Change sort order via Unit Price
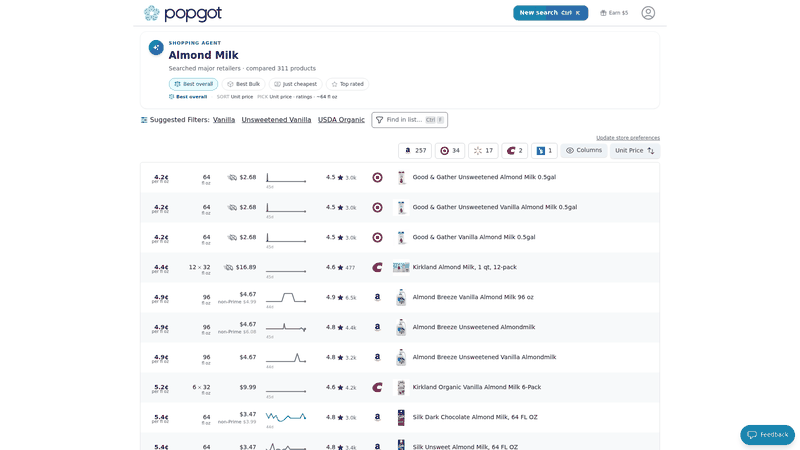 click(635, 151)
